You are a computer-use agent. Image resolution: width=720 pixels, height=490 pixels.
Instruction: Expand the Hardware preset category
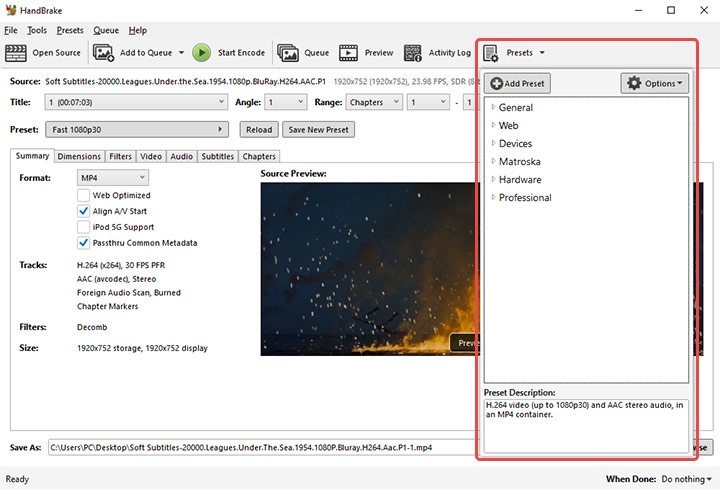click(x=493, y=179)
